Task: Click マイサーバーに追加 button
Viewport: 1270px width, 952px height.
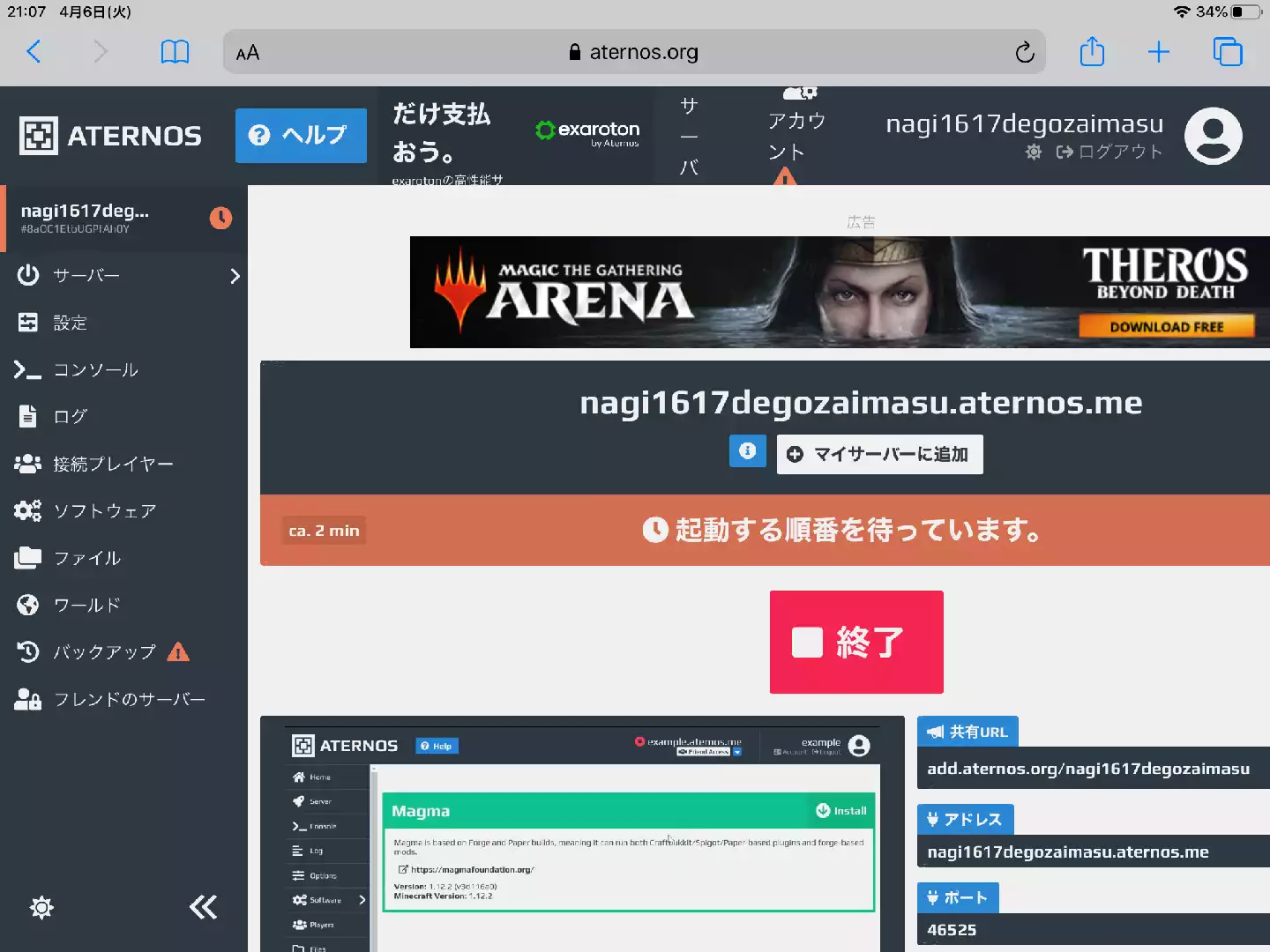Action: coord(879,454)
